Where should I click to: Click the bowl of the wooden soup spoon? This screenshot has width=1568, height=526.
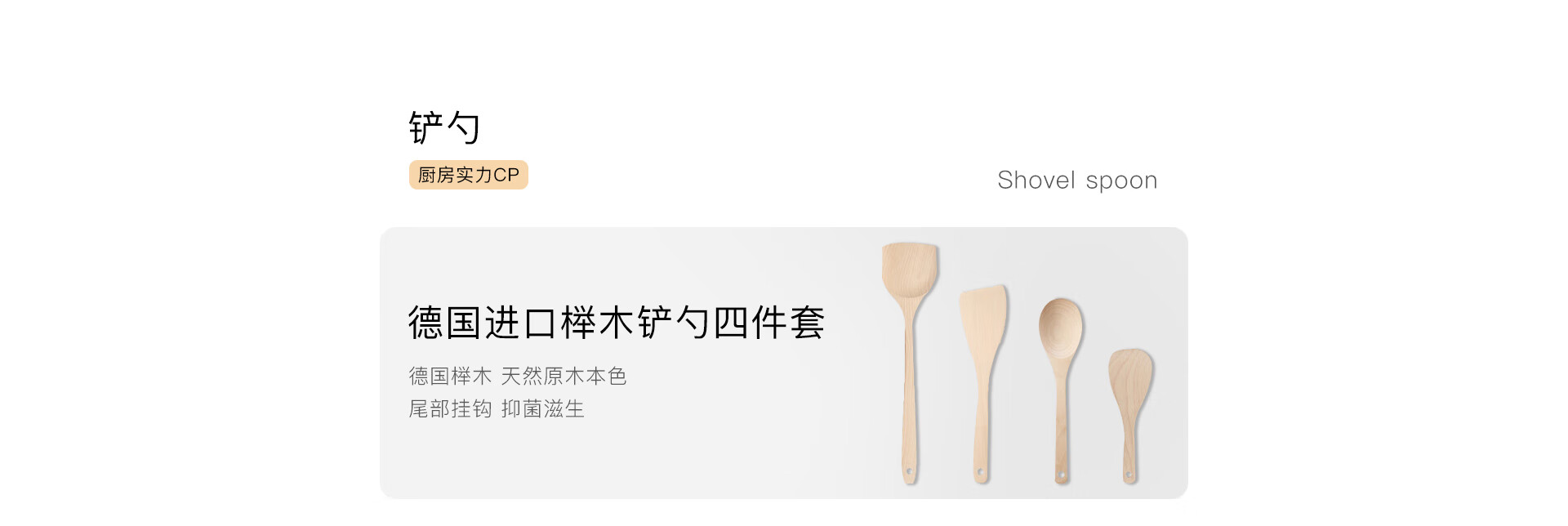pos(1061,327)
